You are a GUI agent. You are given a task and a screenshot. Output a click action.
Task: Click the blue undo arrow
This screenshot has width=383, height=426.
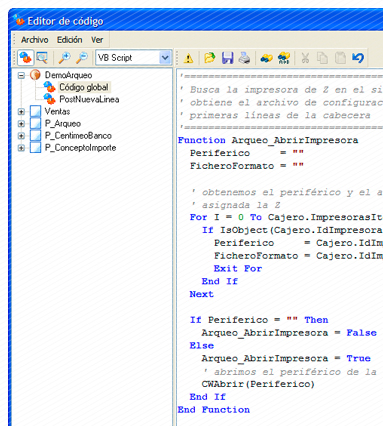358,58
